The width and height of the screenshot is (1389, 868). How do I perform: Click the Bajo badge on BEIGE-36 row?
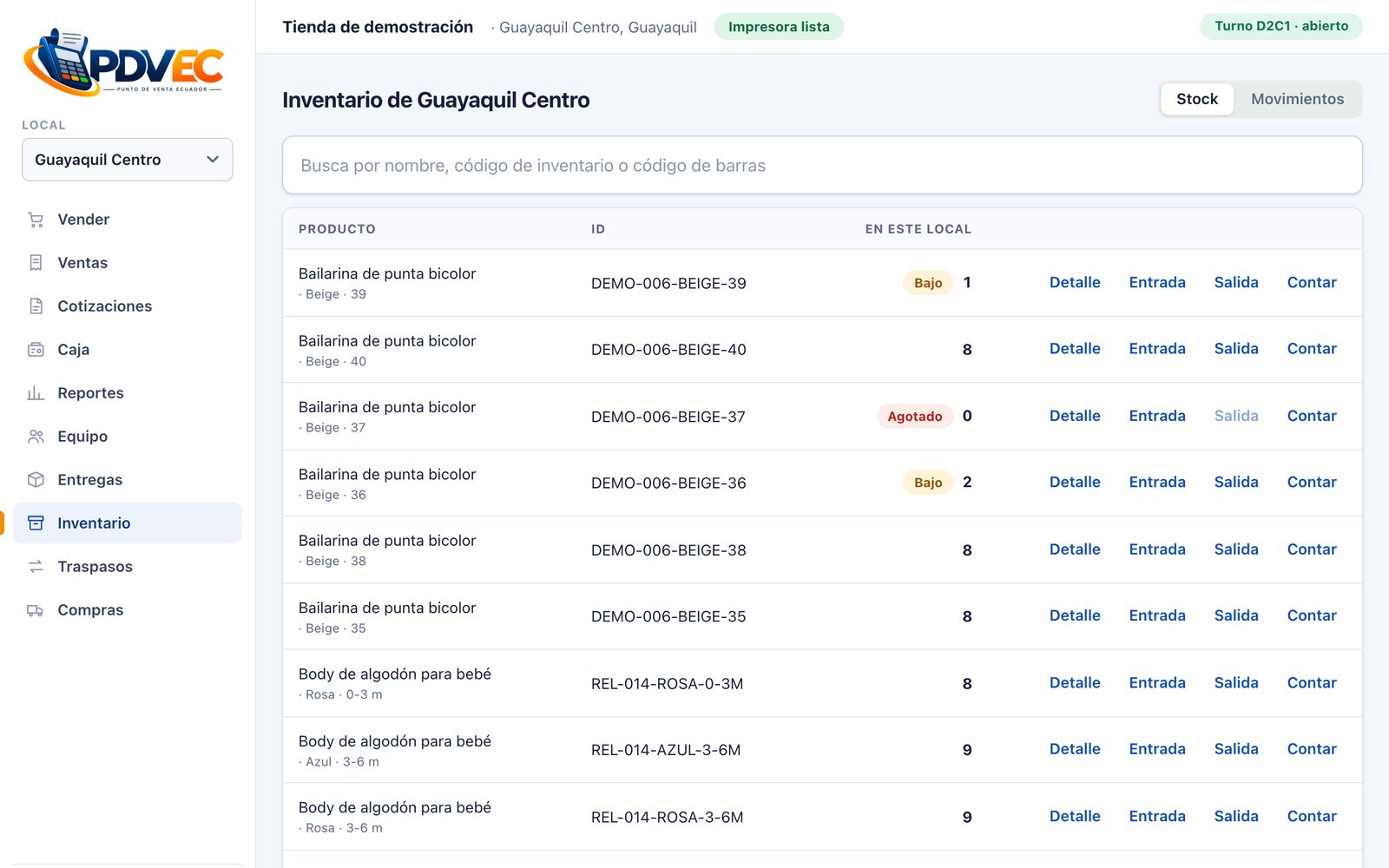tap(928, 483)
